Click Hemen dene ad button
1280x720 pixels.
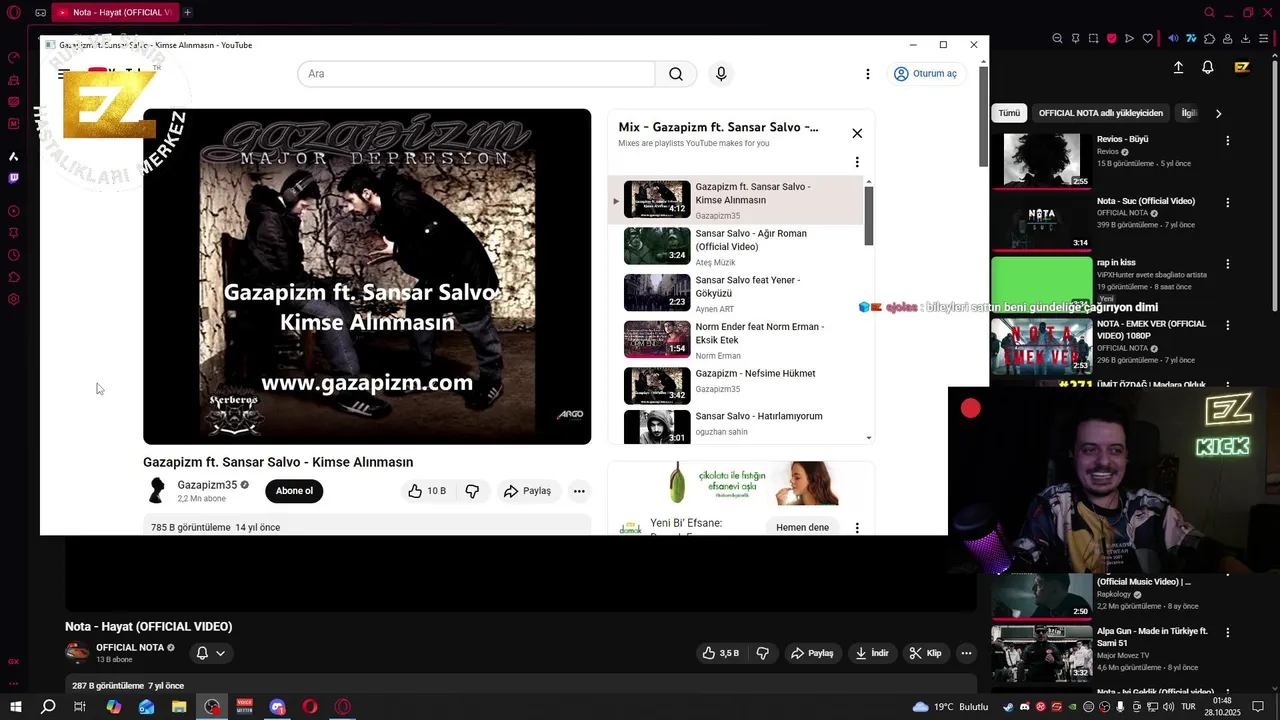pos(802,527)
